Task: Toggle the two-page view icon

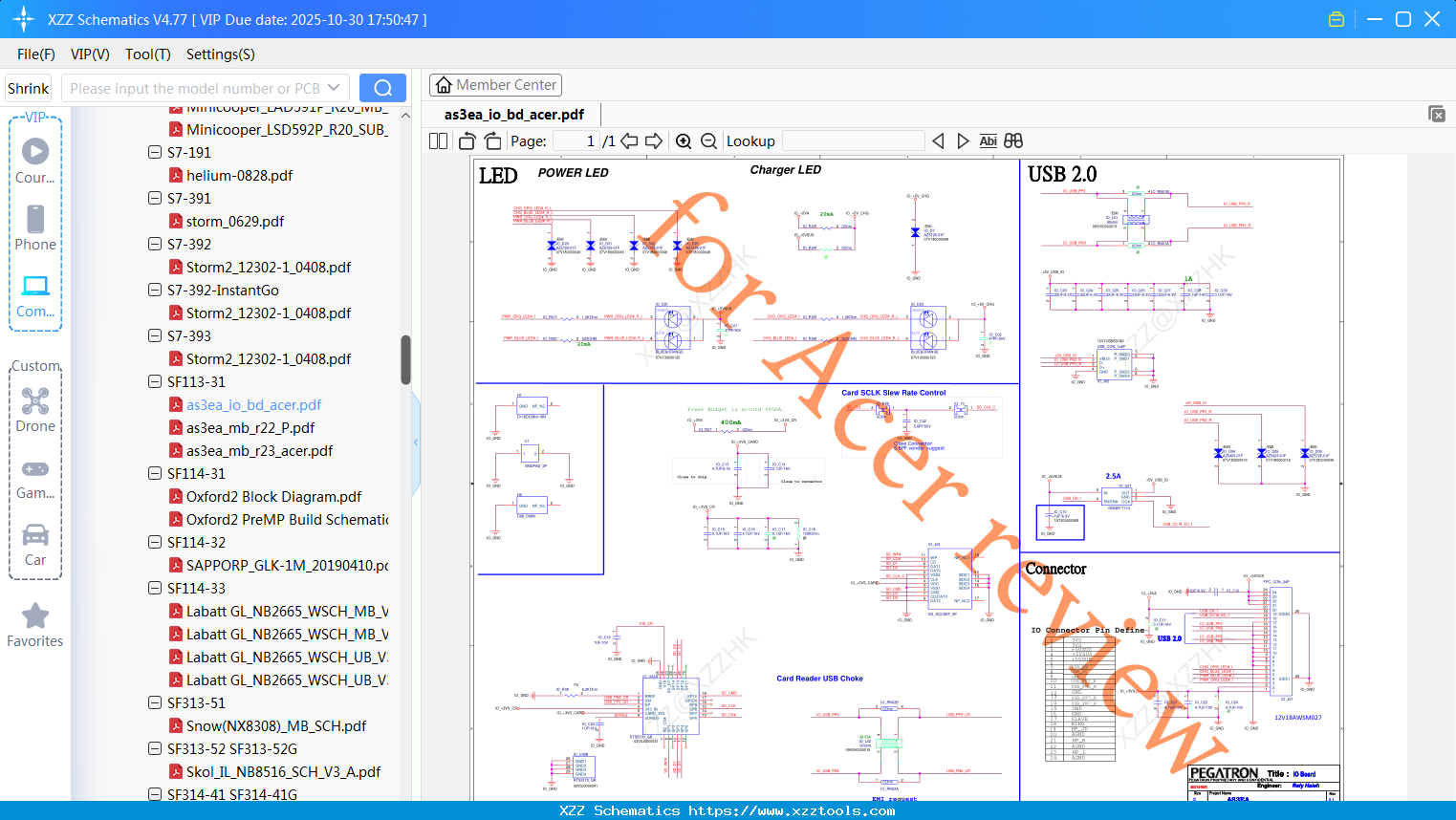Action: [x=438, y=140]
